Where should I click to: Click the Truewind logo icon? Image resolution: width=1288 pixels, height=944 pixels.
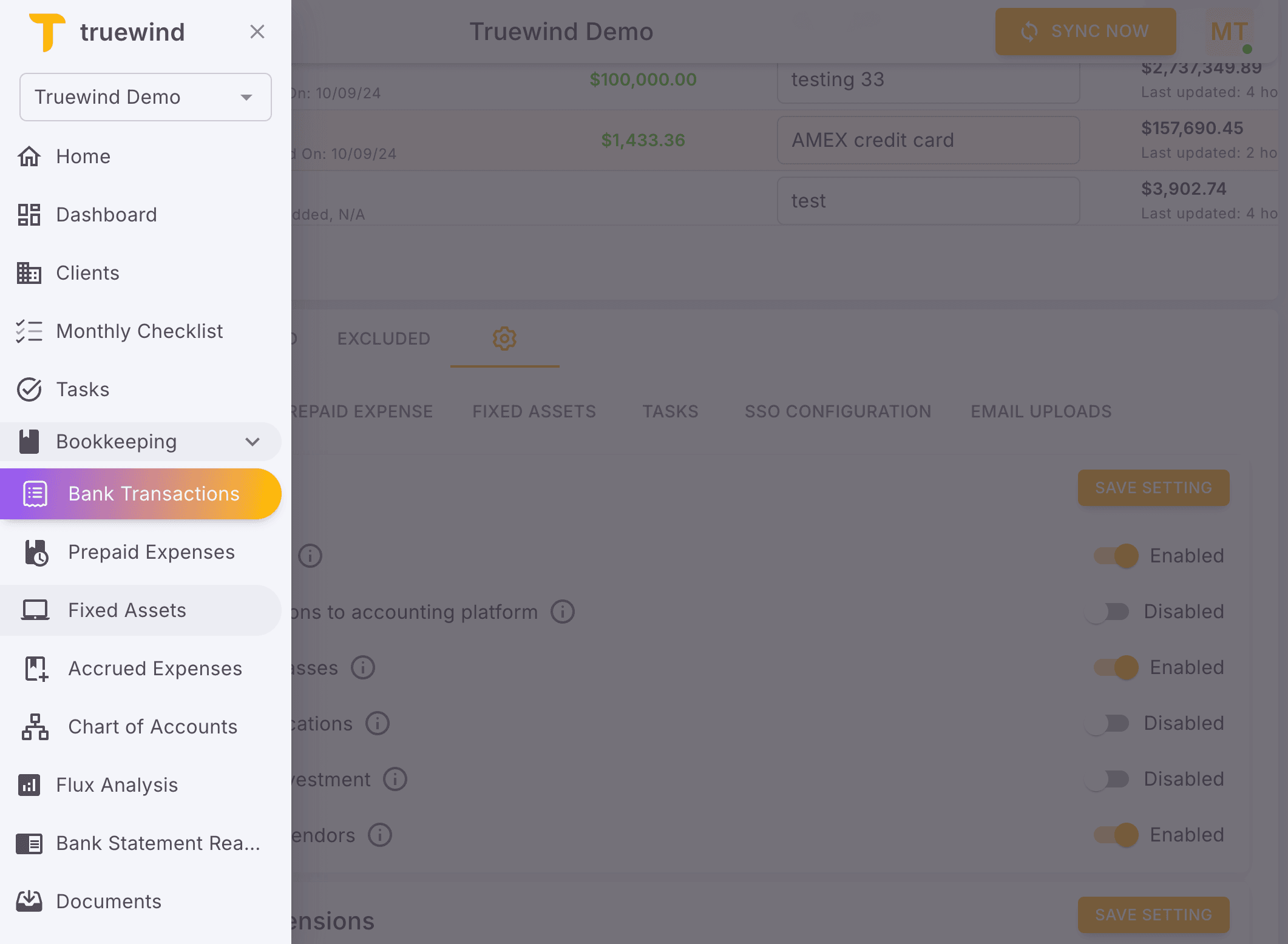[49, 31]
